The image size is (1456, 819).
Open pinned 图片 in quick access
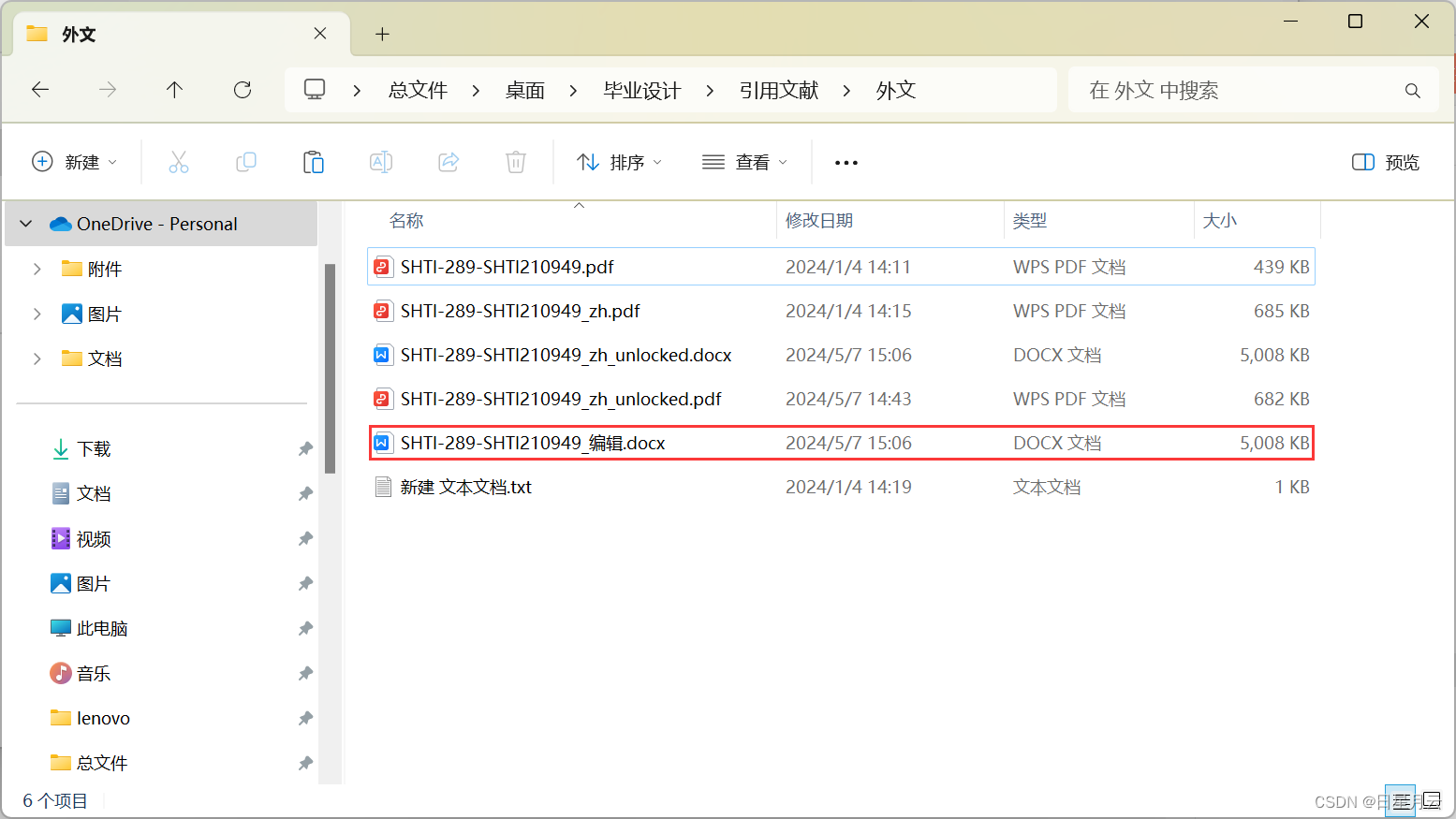95,584
